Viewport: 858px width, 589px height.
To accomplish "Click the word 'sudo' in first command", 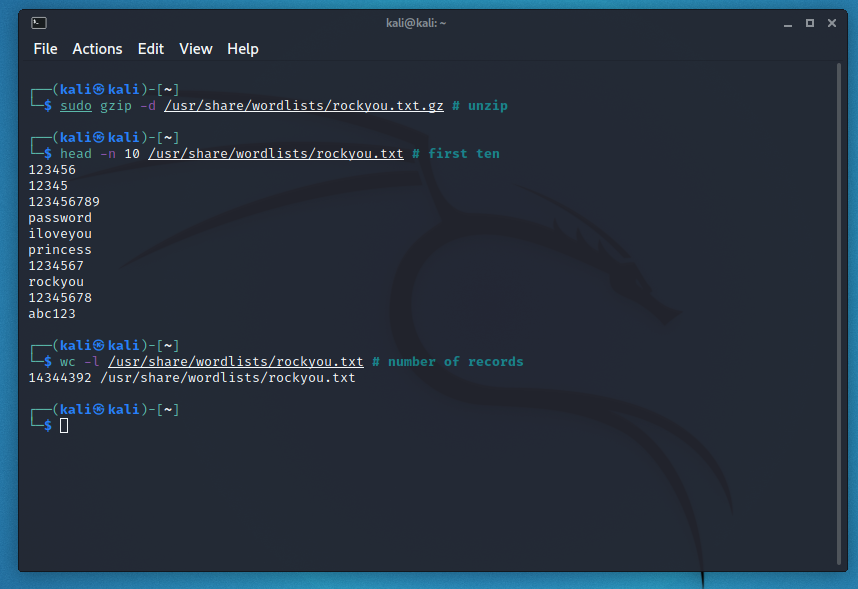I will [76, 106].
